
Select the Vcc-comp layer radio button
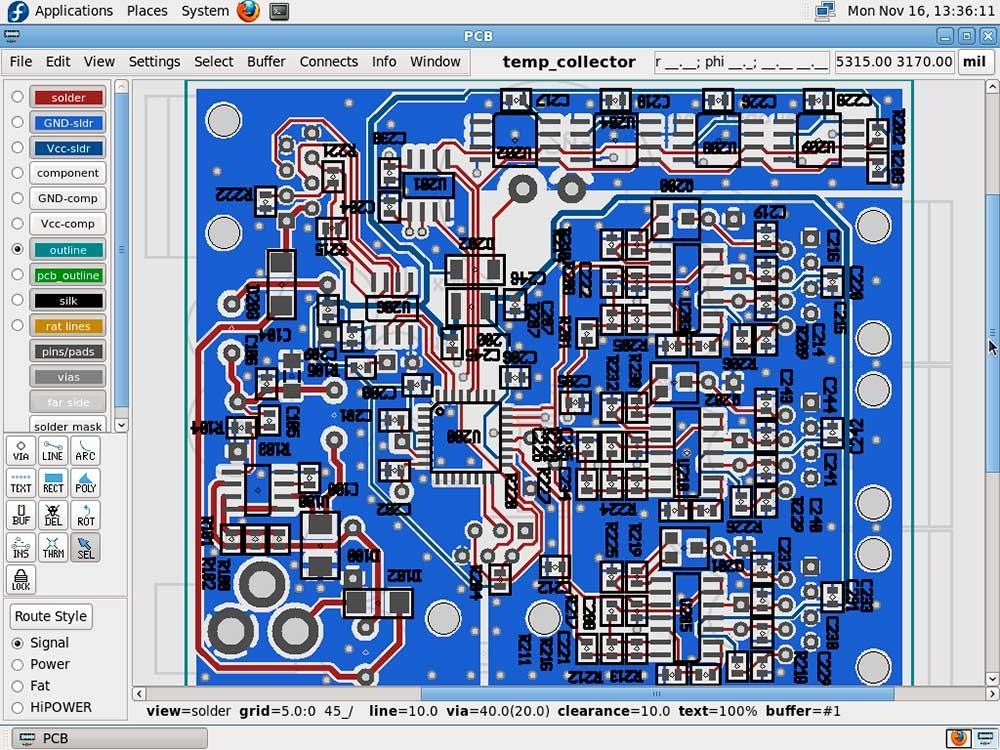click(17, 224)
